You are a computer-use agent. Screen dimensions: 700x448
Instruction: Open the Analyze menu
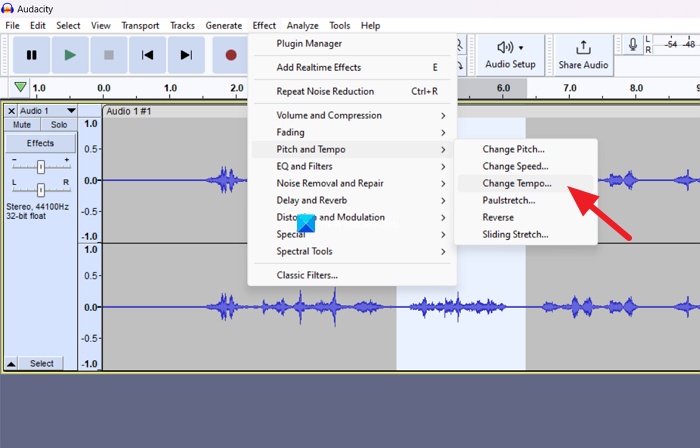pyautogui.click(x=302, y=25)
